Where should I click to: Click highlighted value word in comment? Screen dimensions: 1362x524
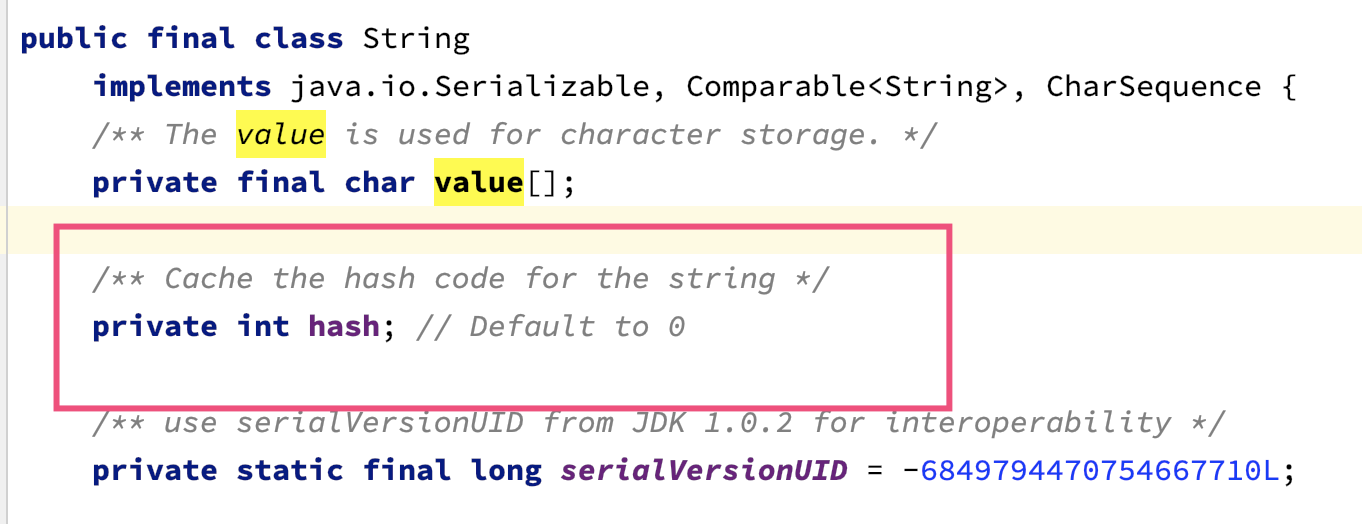(280, 135)
